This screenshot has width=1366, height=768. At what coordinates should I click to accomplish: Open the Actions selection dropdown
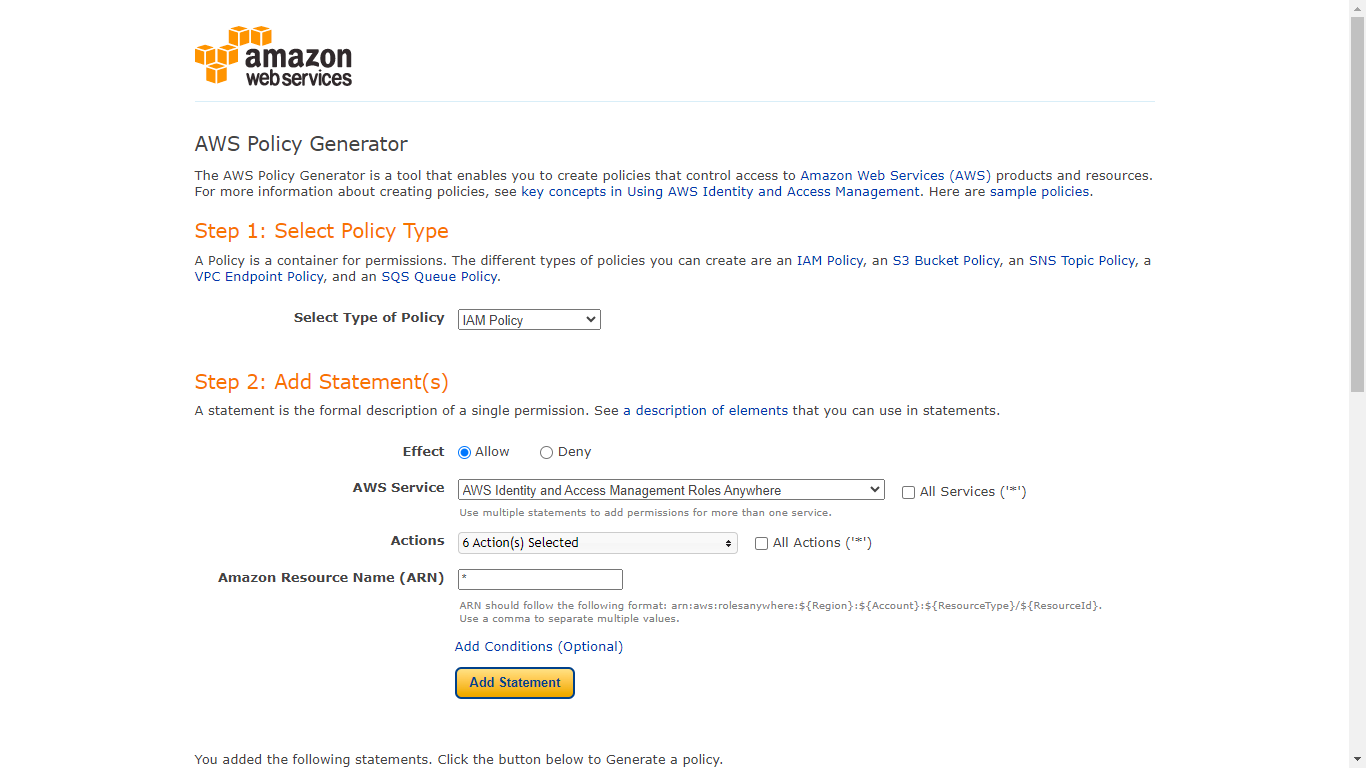pos(598,543)
